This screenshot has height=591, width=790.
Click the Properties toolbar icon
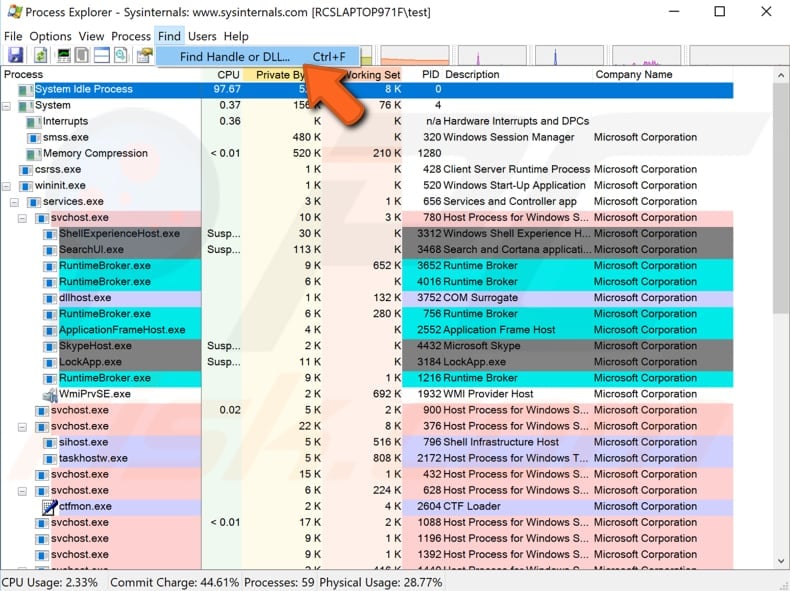145,55
